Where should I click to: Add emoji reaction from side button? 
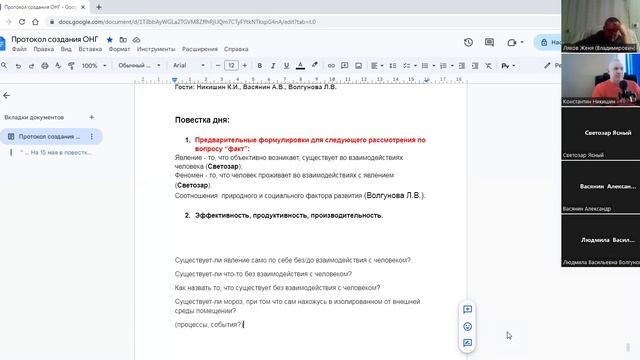468,327
